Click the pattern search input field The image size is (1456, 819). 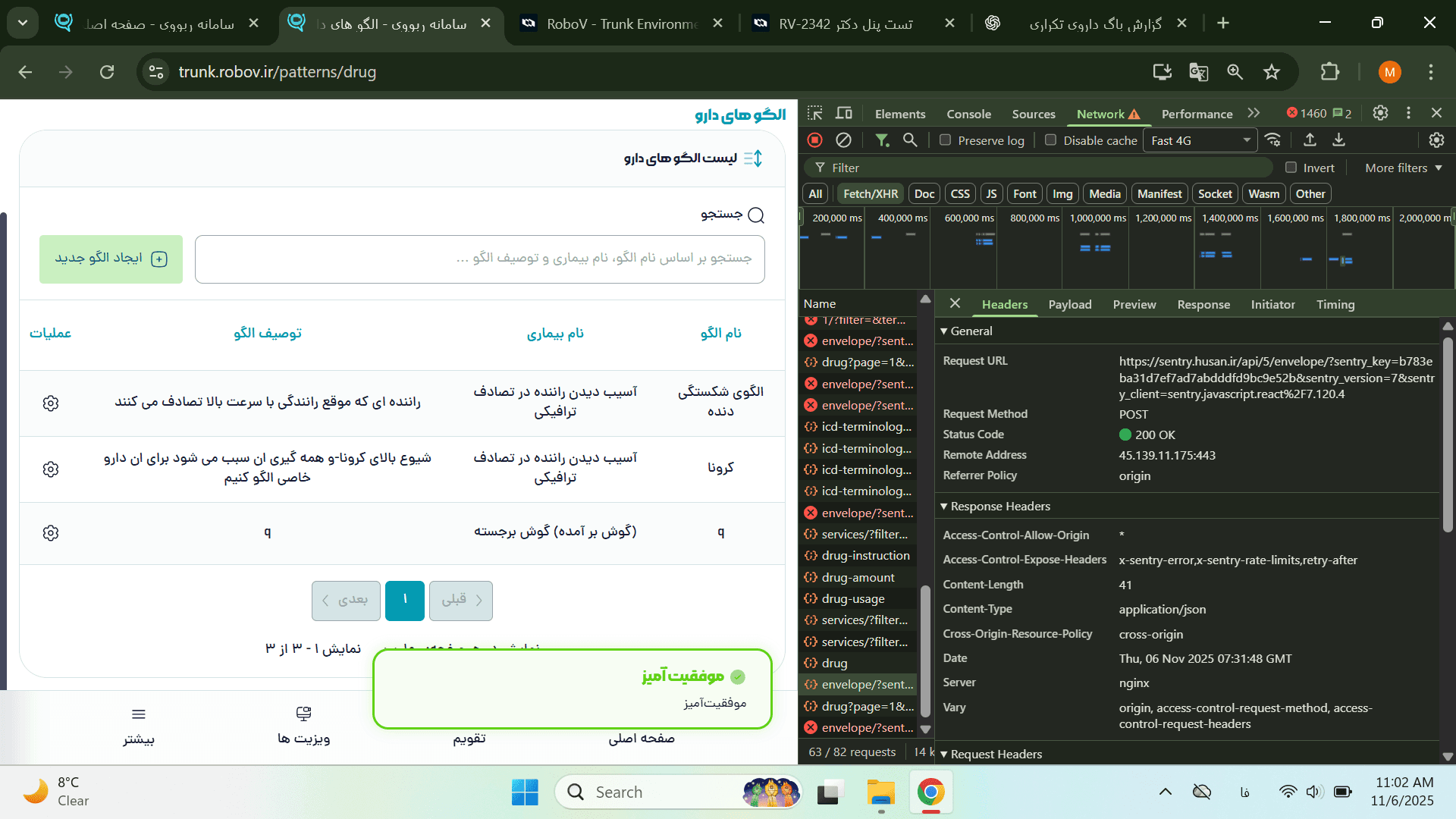479,259
